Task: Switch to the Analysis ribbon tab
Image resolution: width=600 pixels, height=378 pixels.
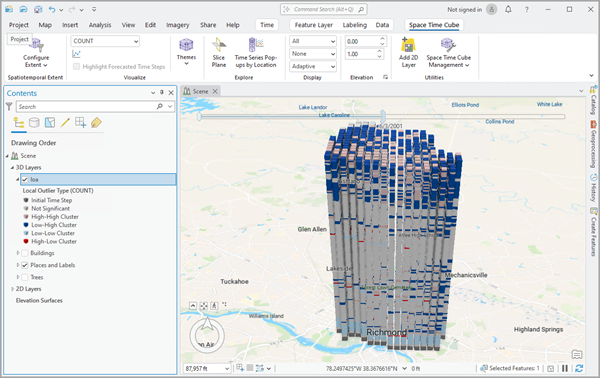Action: pos(100,25)
